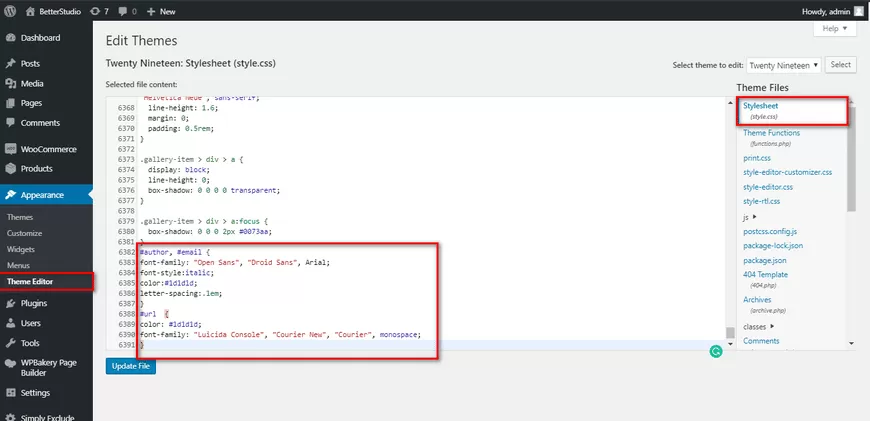Open package.json file
Screen dimensions: 870x421
(x=765, y=260)
